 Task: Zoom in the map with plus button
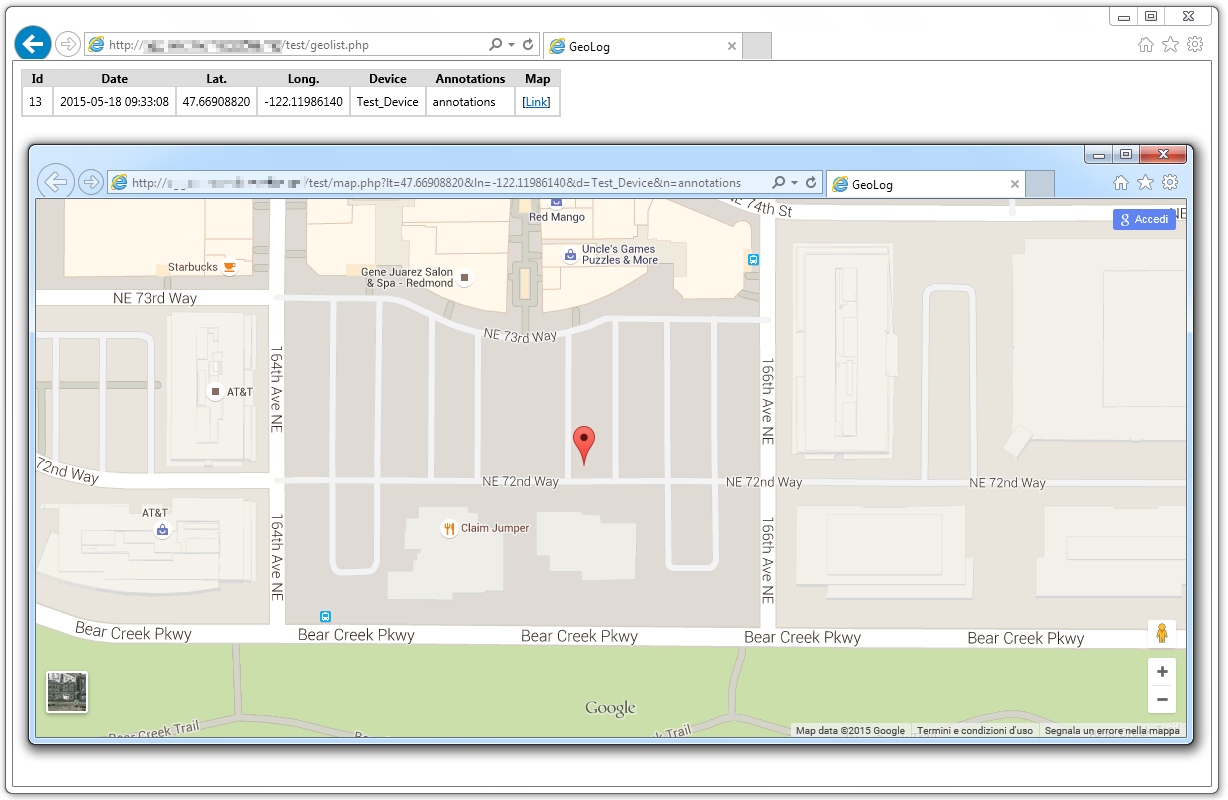pyautogui.click(x=1162, y=672)
